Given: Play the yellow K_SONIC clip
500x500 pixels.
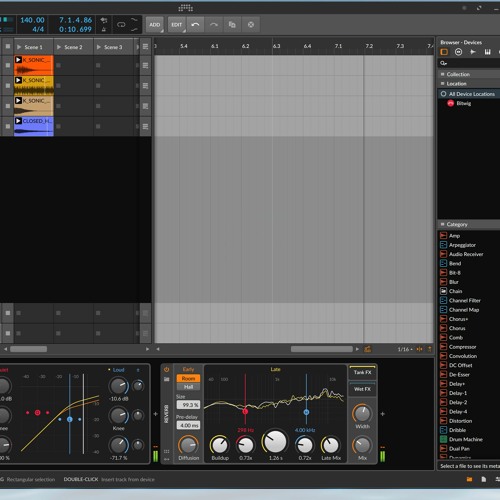Looking at the screenshot, I should 18,80.
